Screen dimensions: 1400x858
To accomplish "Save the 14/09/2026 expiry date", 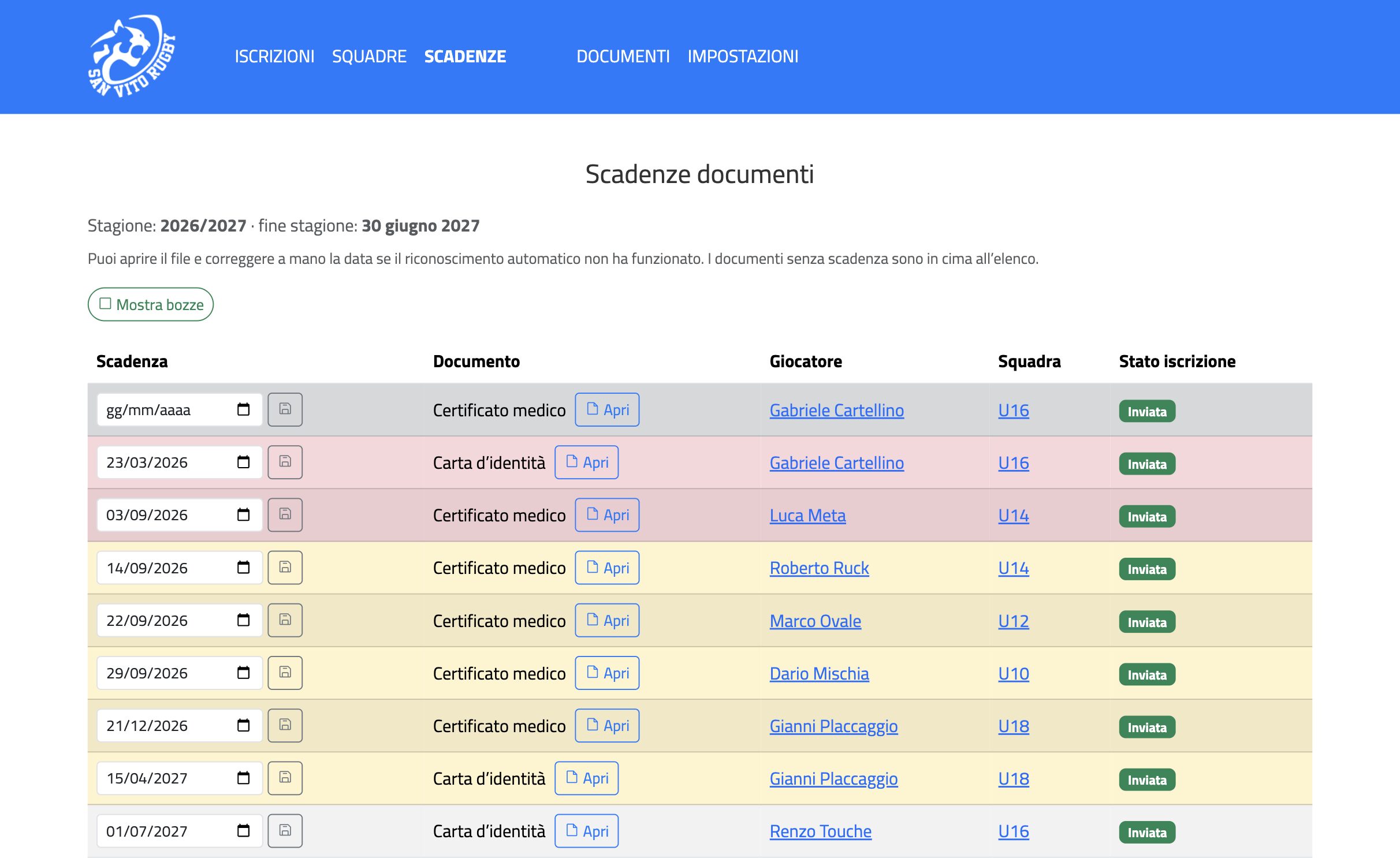I will pyautogui.click(x=285, y=568).
